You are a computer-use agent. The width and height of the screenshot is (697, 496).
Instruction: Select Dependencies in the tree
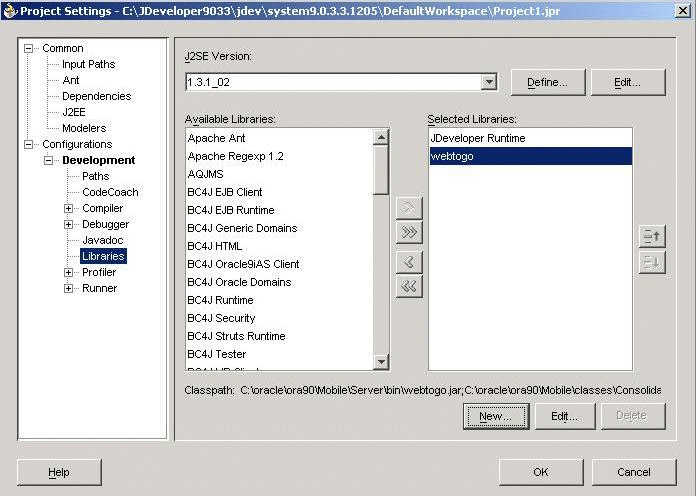(x=96, y=96)
